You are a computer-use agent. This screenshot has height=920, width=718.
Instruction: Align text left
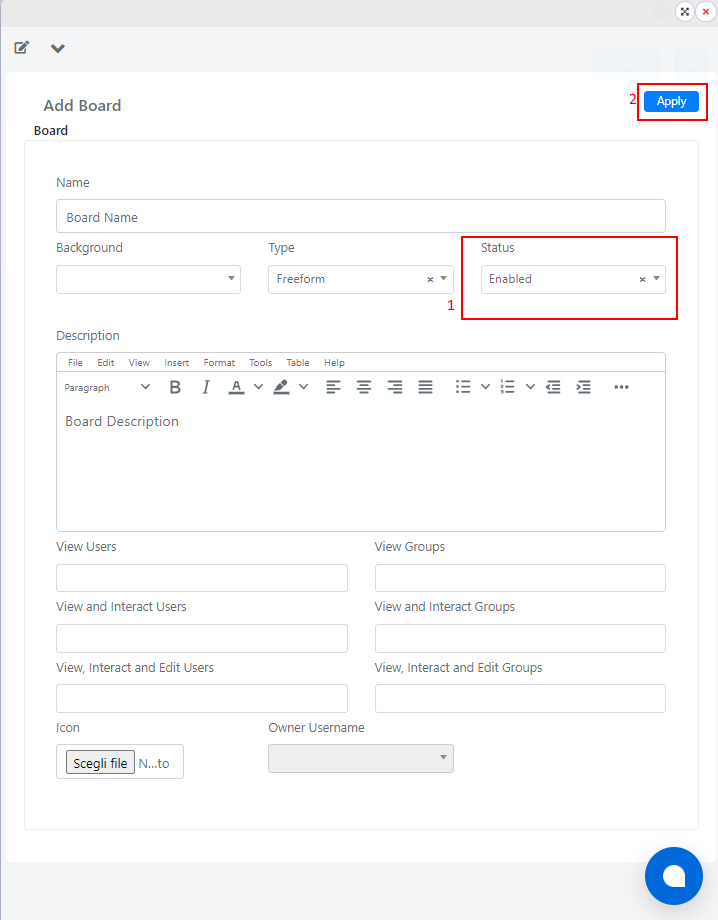(x=333, y=387)
